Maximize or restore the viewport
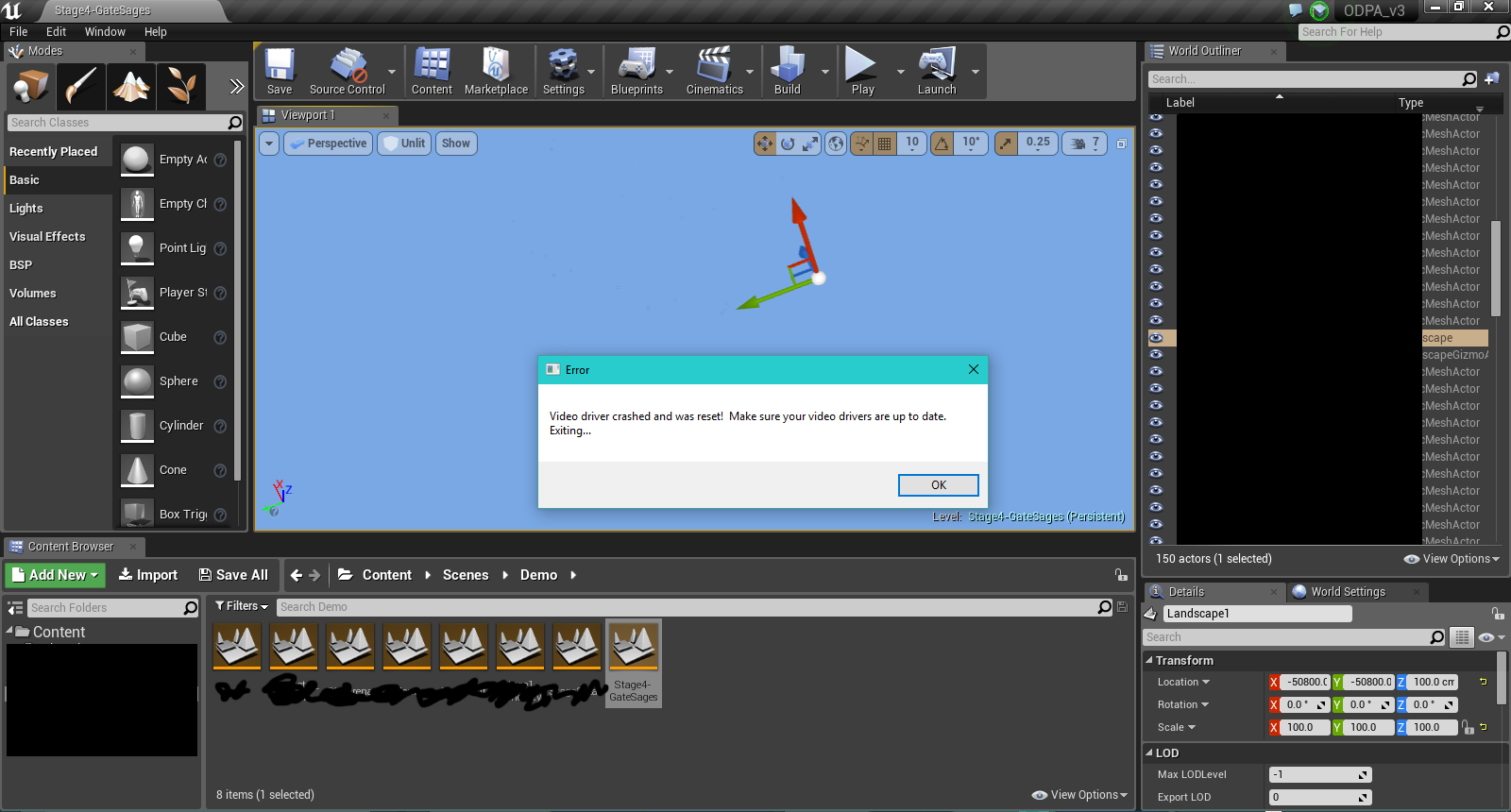Viewport: 1511px width, 812px height. 1122,144
